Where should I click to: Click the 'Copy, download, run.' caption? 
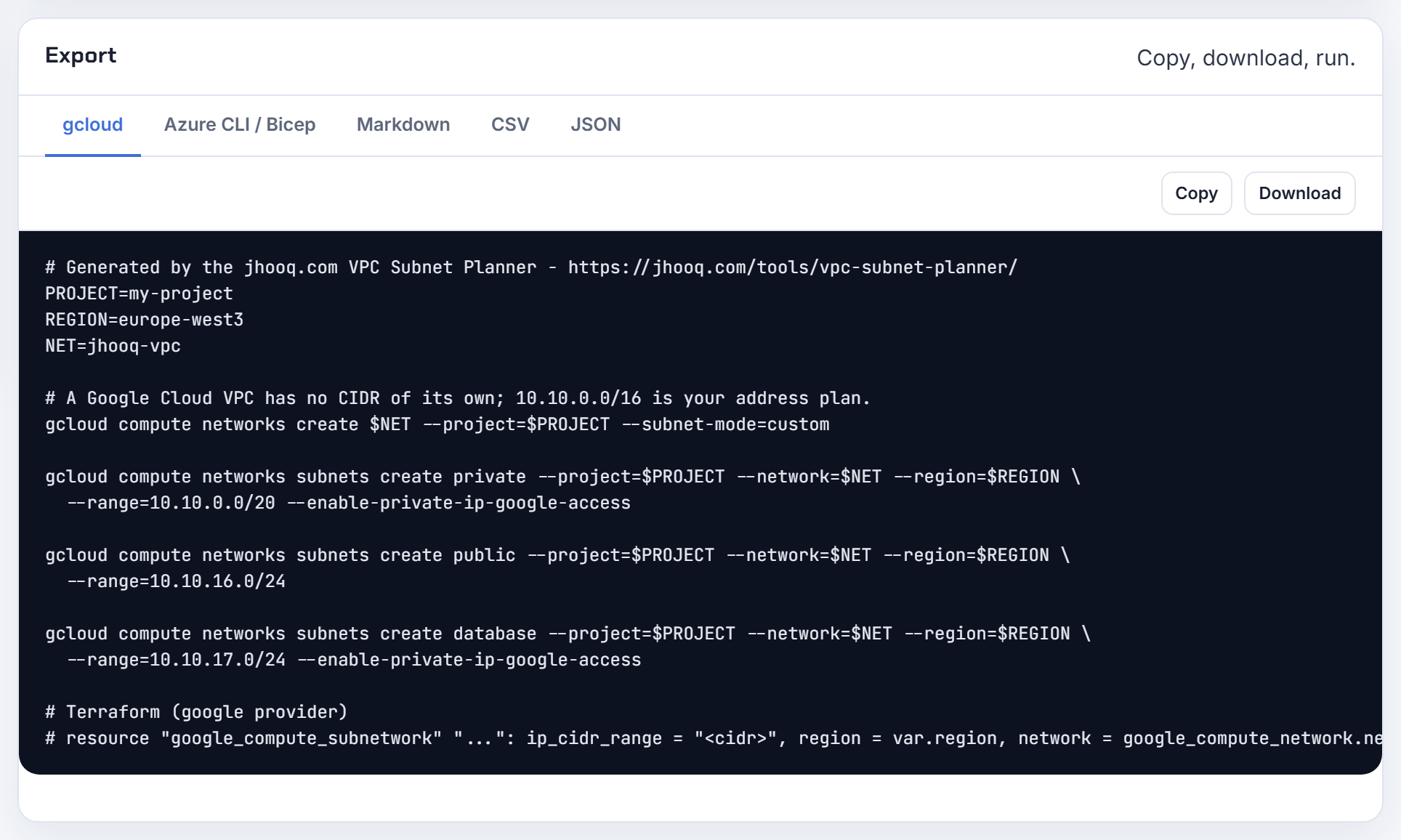point(1245,58)
